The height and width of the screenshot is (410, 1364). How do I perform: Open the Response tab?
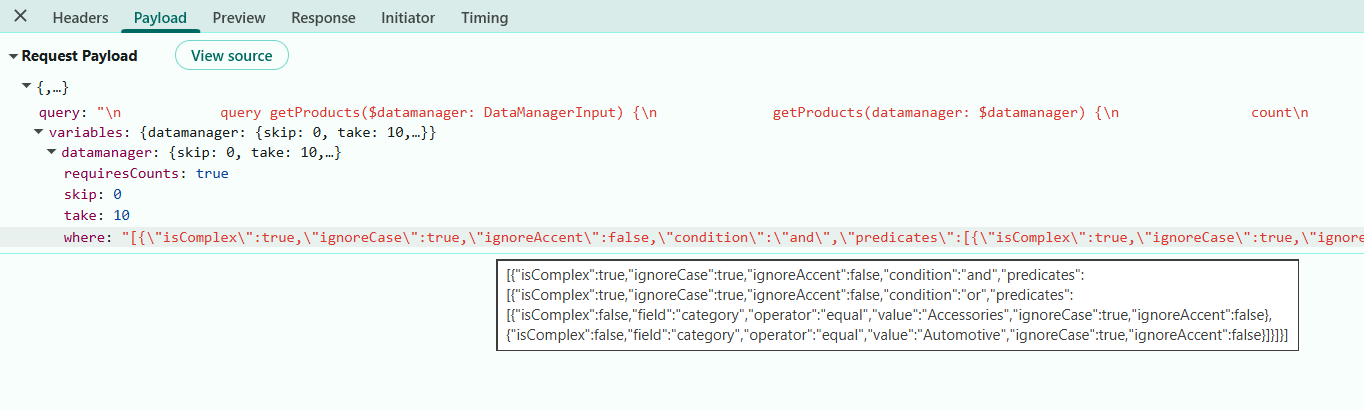click(x=323, y=18)
